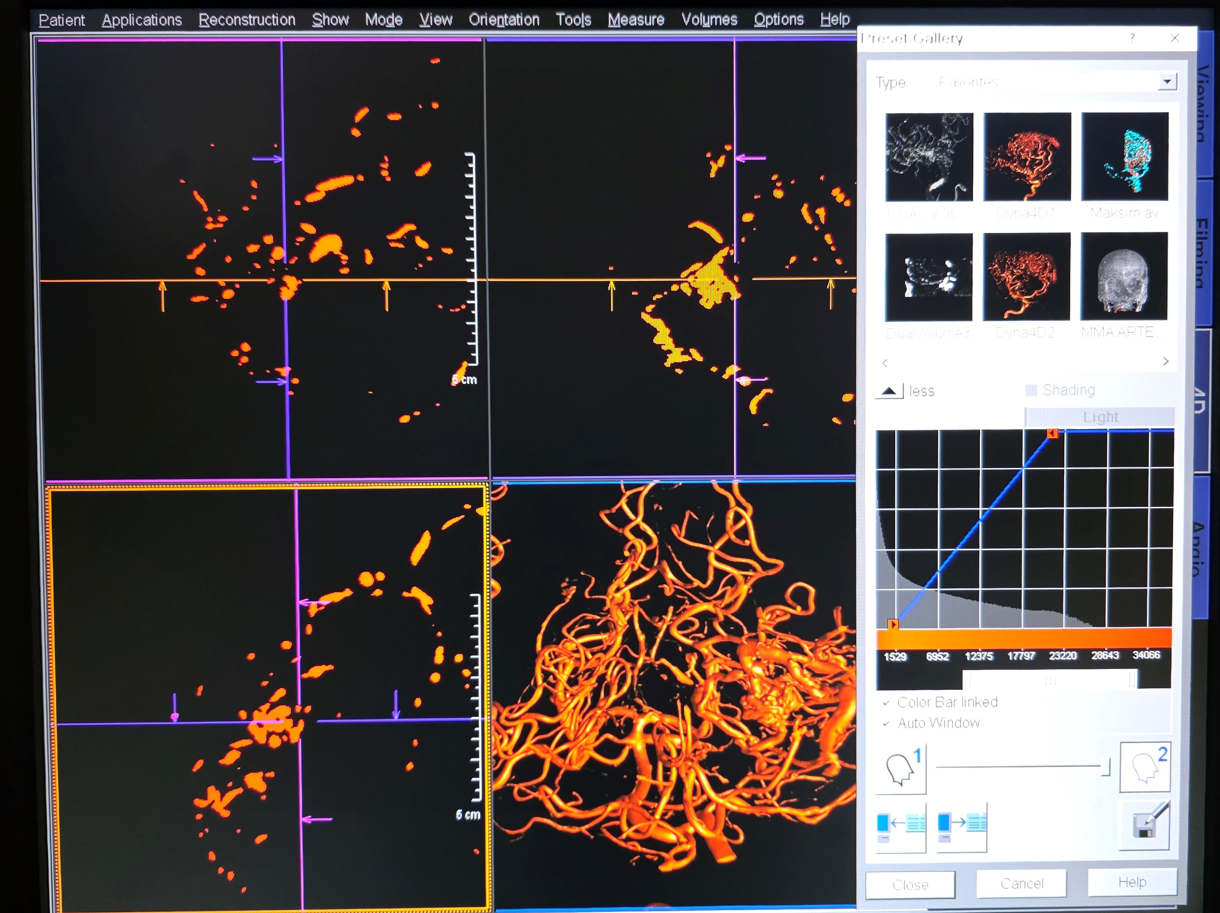
Task: Click the Cancel button
Action: tap(1021, 883)
